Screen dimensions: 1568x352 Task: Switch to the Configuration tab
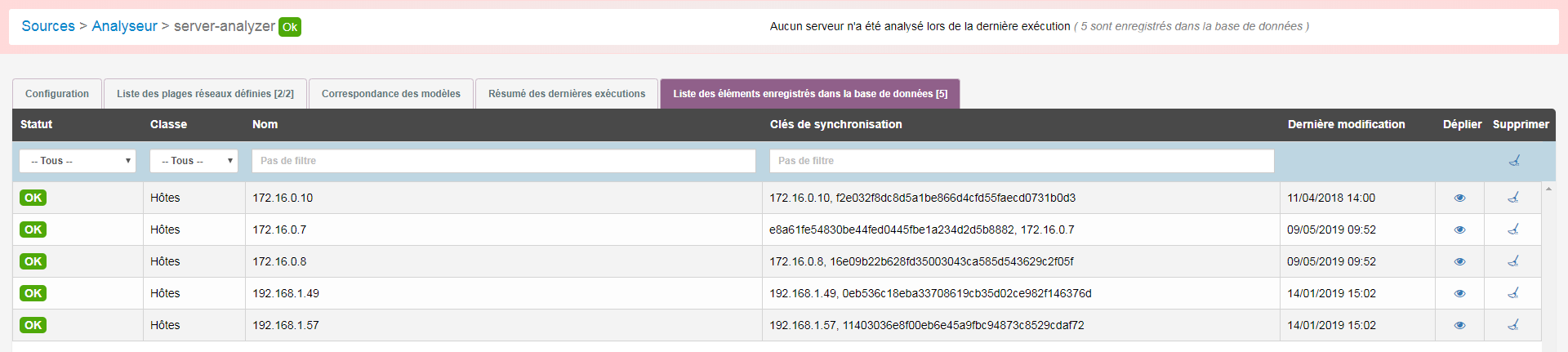click(x=57, y=94)
